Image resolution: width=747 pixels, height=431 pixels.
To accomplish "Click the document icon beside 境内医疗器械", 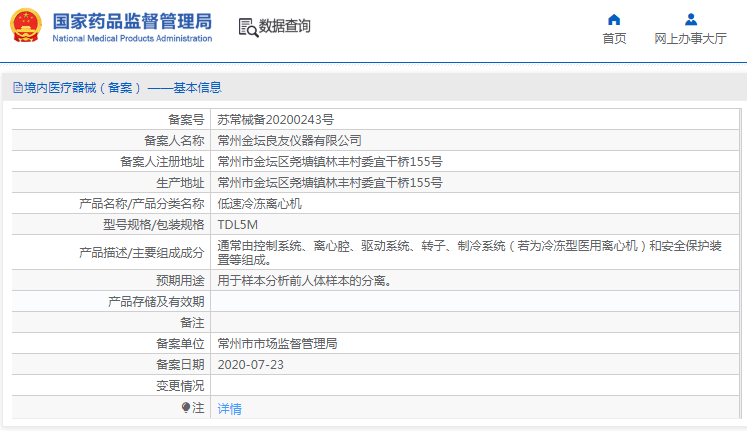I will tap(17, 88).
